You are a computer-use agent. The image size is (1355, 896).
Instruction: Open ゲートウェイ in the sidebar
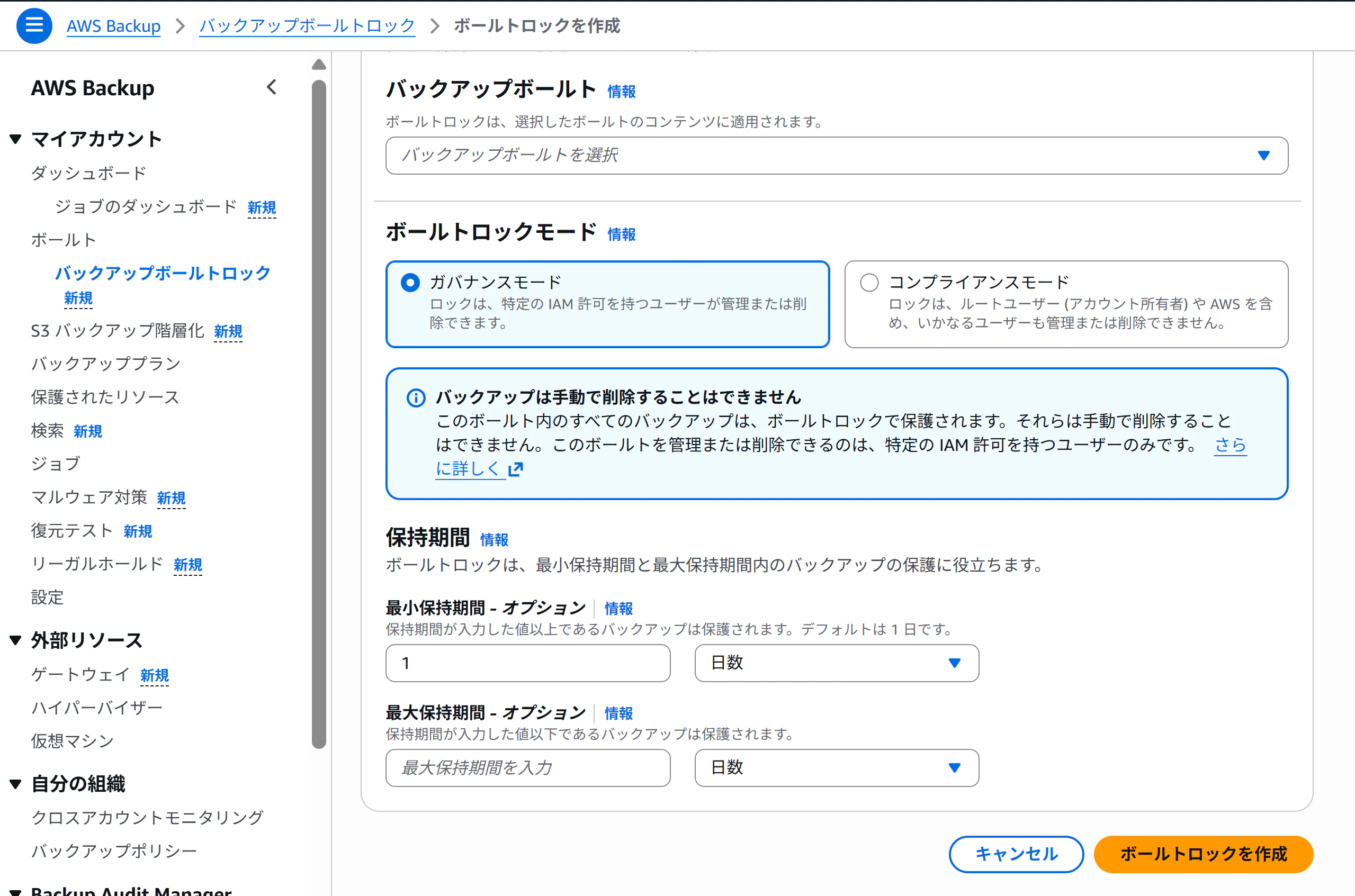pos(80,675)
